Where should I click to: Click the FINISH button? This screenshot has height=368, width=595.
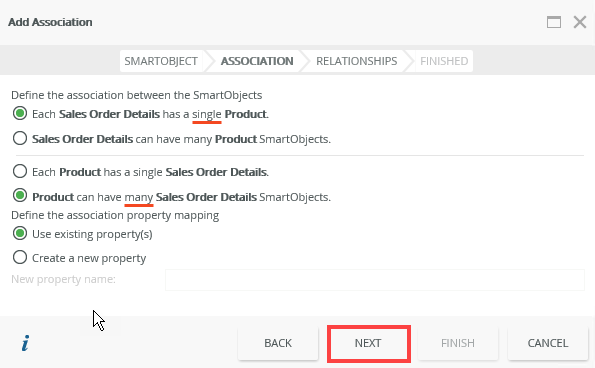pos(458,343)
